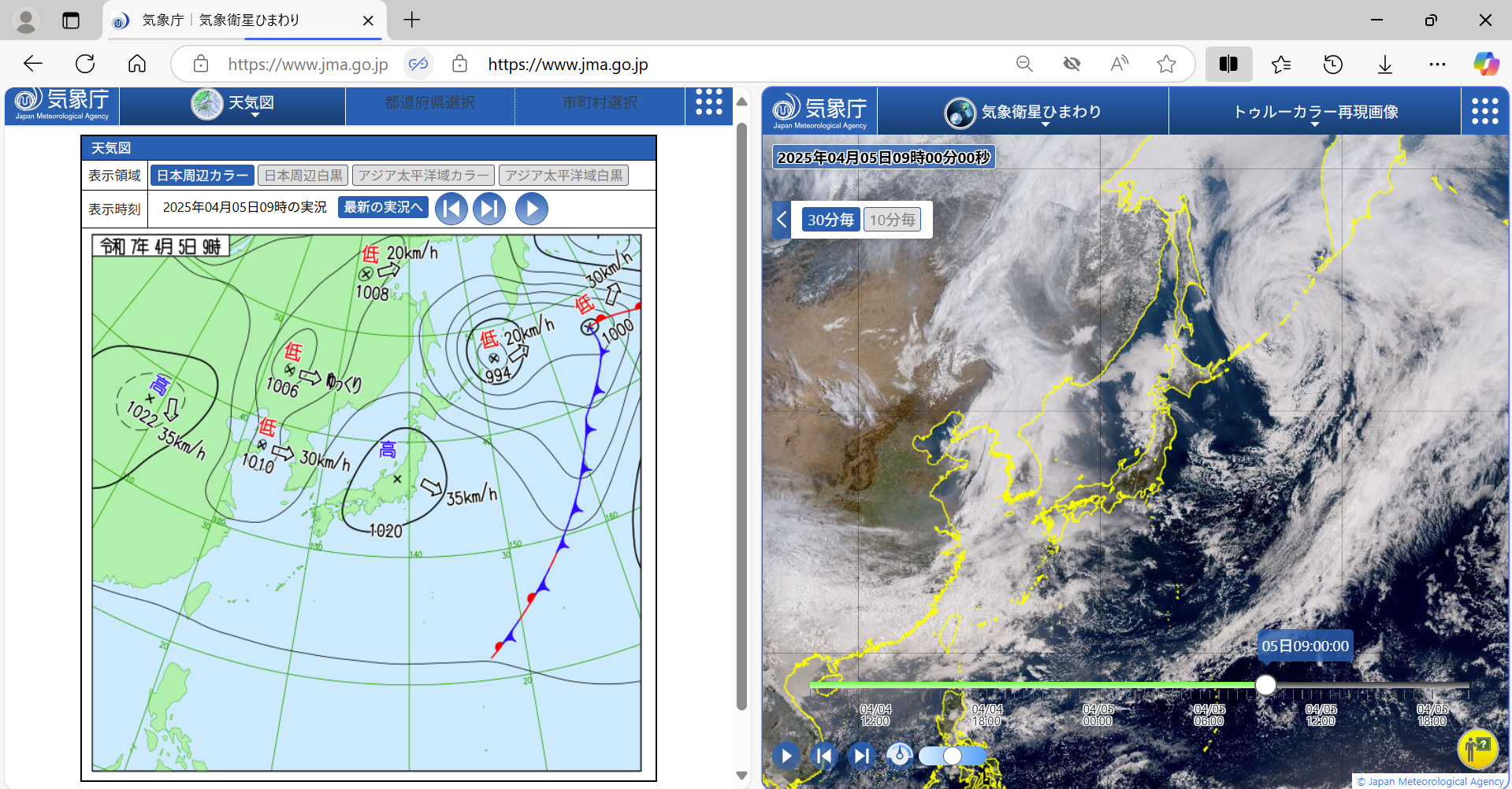
Task: Open Edge split screen button
Action: (x=1228, y=64)
